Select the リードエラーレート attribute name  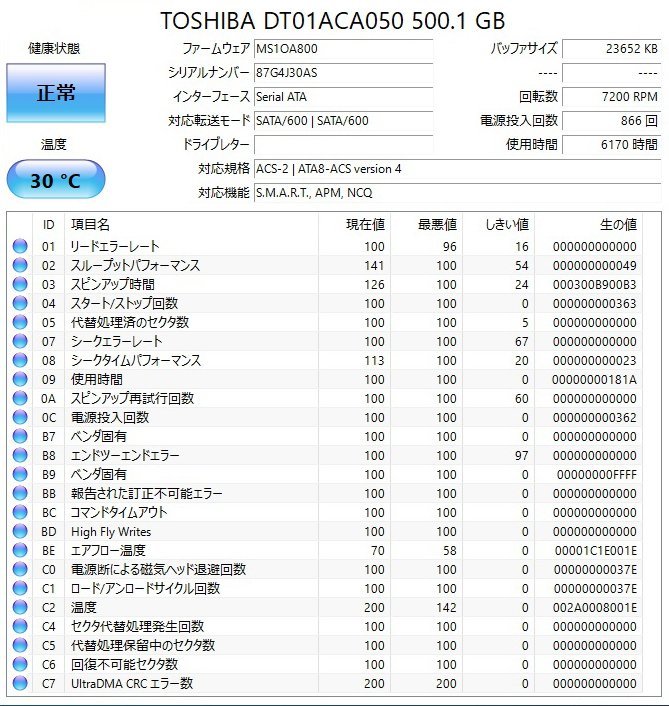pyautogui.click(x=115, y=246)
